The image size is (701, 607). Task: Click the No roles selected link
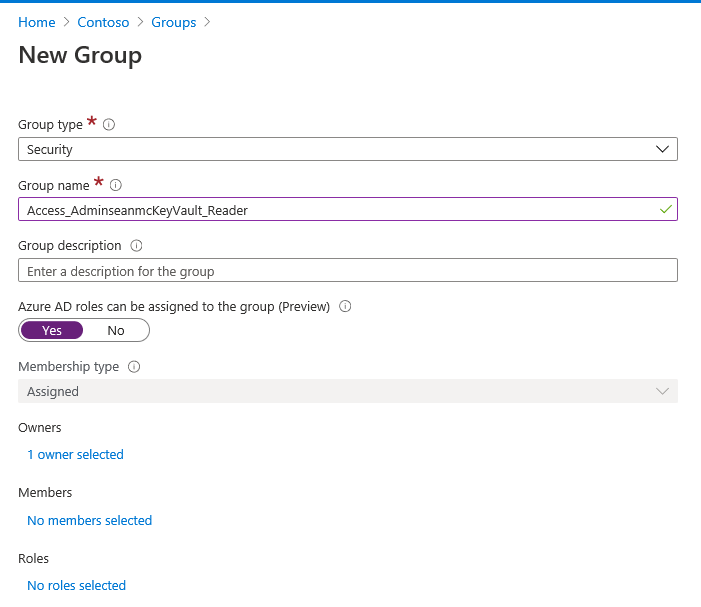pyautogui.click(x=76, y=585)
